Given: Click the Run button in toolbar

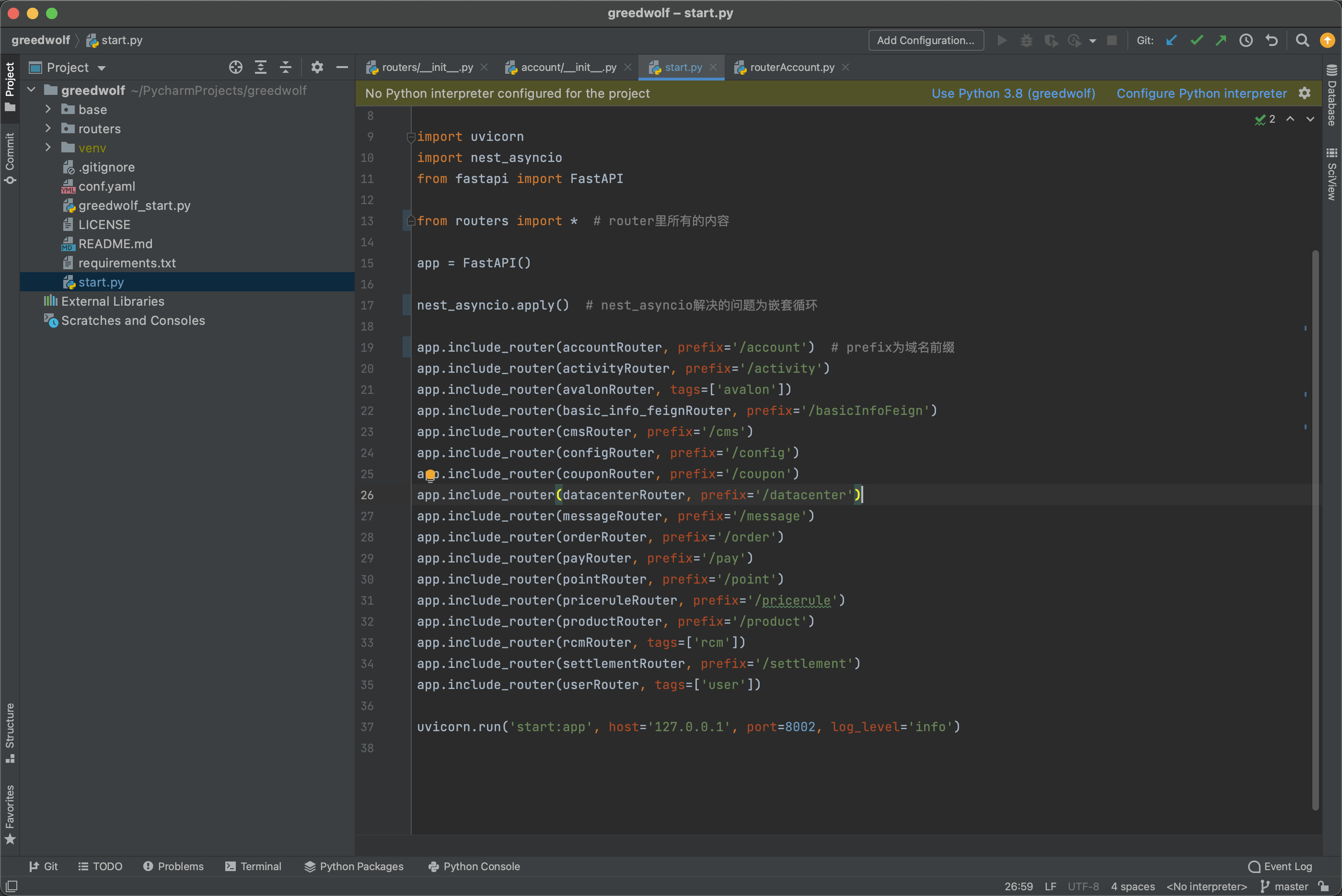Looking at the screenshot, I should (x=1002, y=40).
